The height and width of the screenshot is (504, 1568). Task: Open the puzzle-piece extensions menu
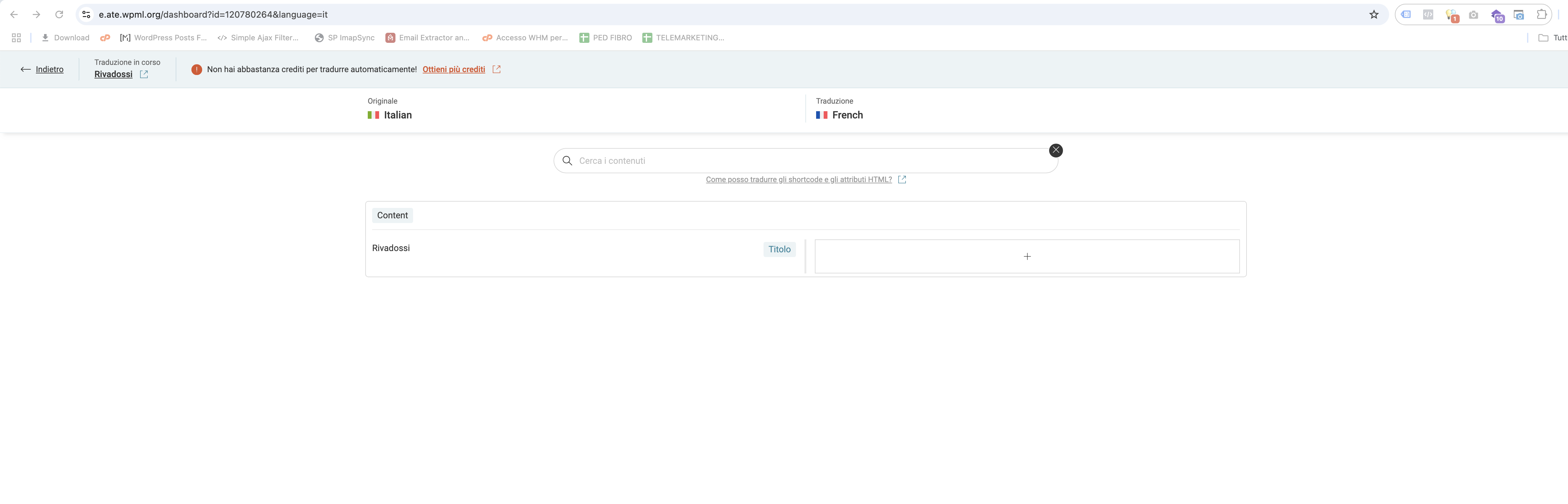click(1542, 14)
